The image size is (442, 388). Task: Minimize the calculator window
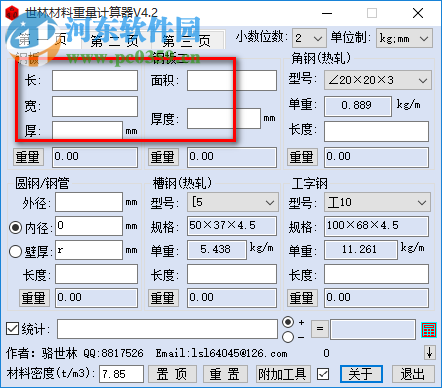(x=327, y=13)
